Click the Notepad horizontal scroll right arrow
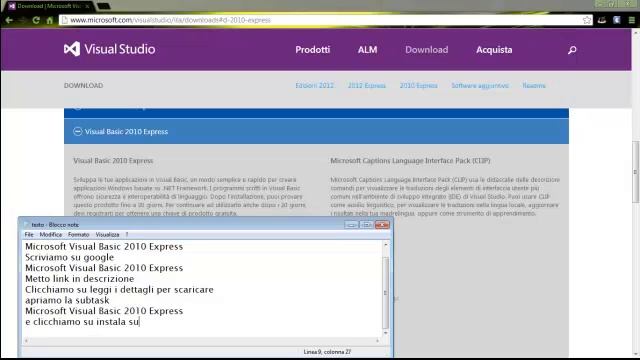 (x=378, y=340)
